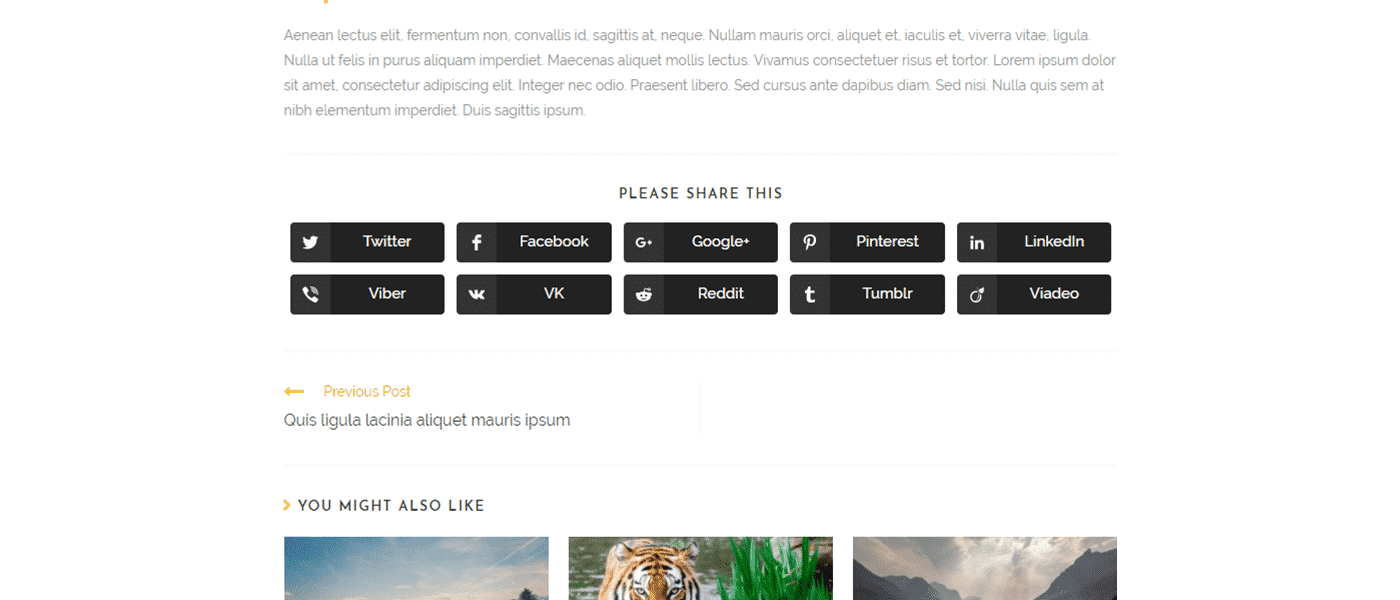Click the Reddit alien icon
1400x600 pixels.
[644, 294]
